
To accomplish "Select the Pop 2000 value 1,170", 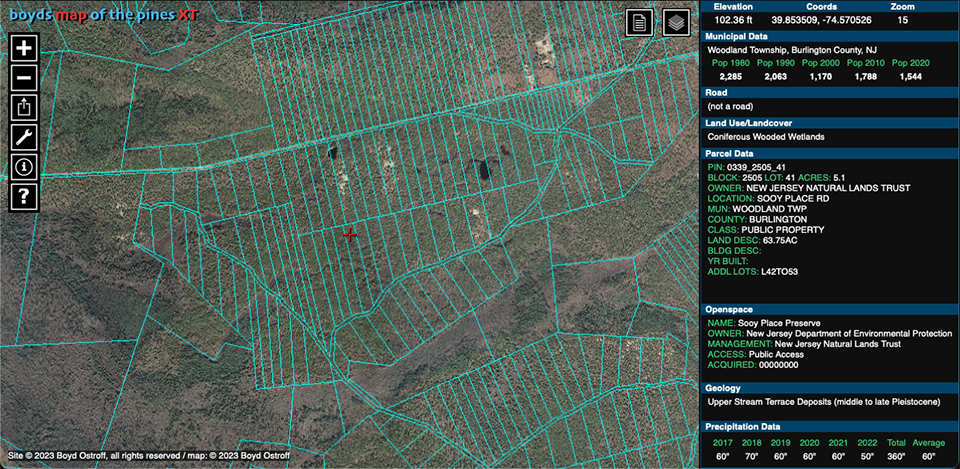I will (819, 77).
